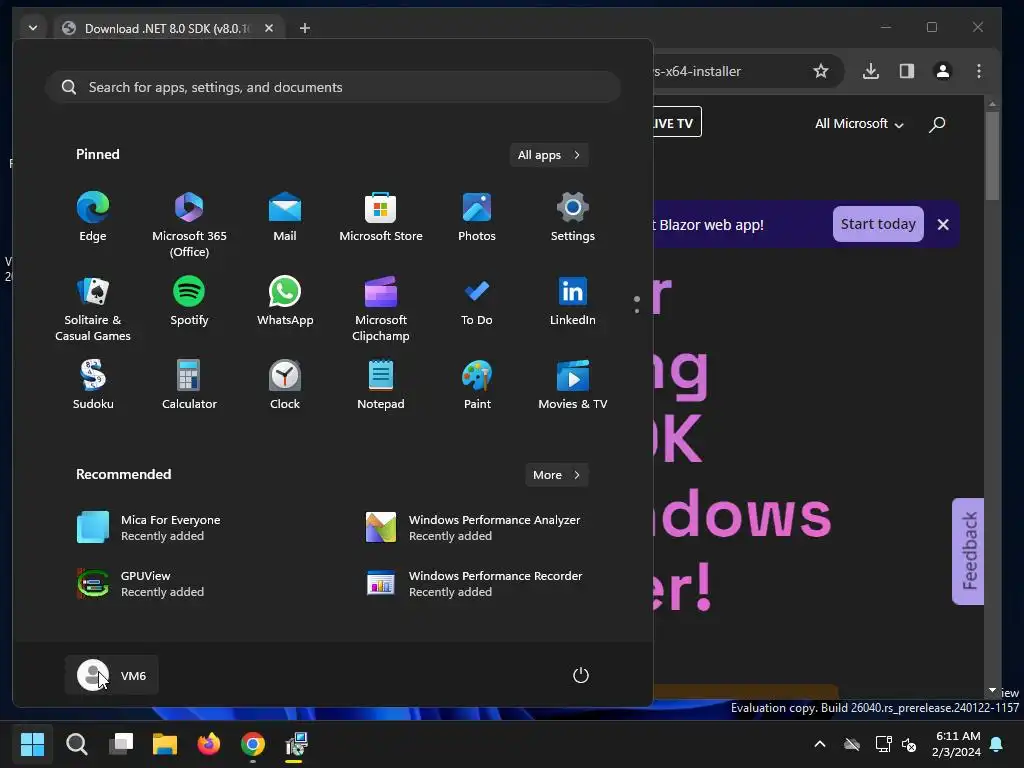Open the network tray icon
The height and width of the screenshot is (768, 1024).
883,744
